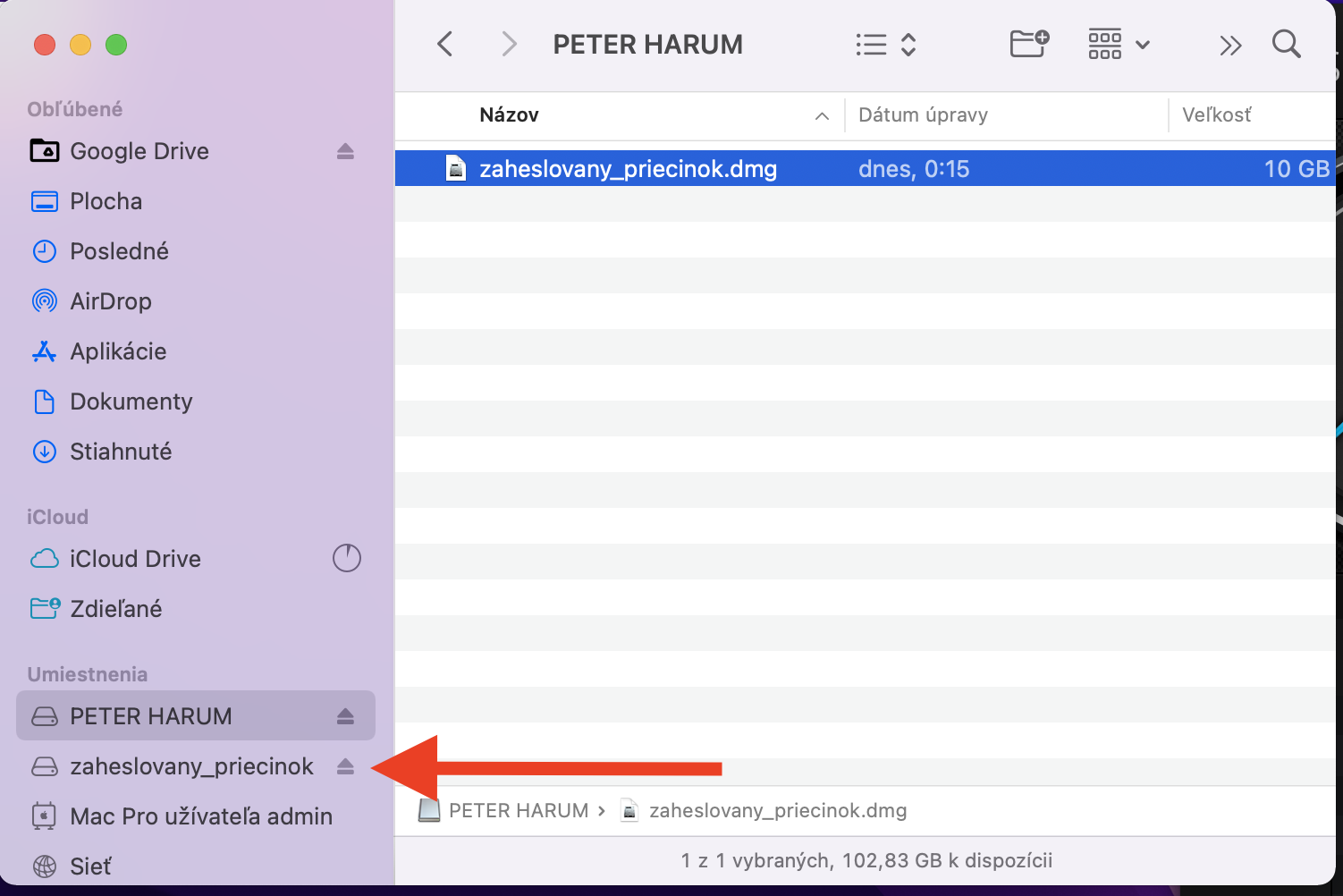Viewport: 1343px width, 896px height.
Task: Go back with the left arrow
Action: click(x=445, y=44)
